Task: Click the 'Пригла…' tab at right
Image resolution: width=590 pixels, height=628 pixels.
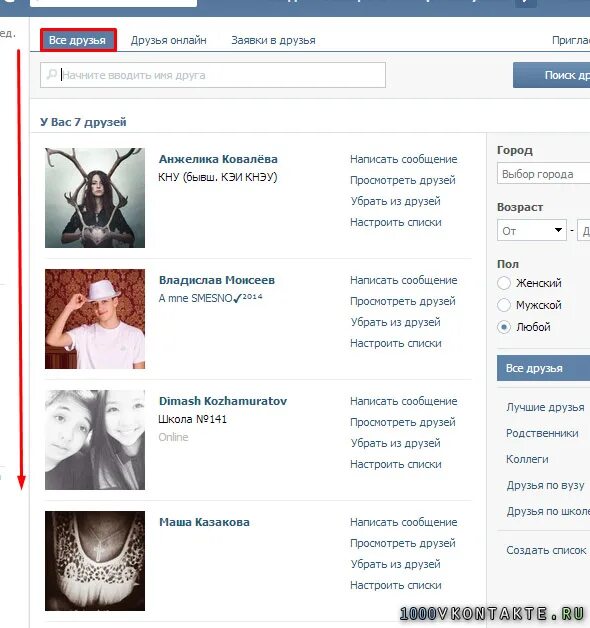Action: click(571, 40)
